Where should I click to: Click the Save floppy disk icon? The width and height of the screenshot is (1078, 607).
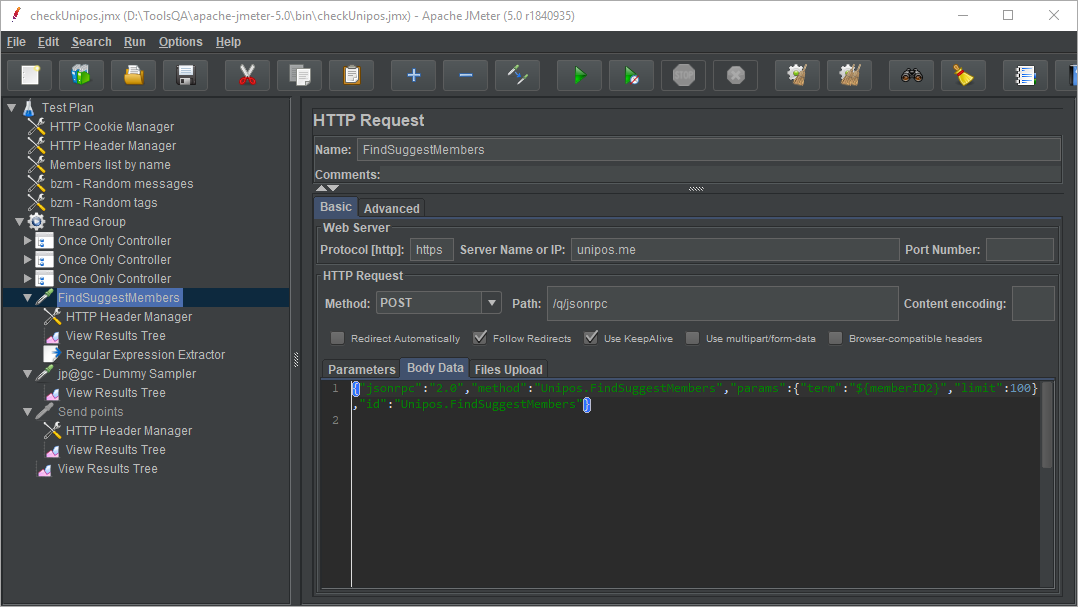coord(185,76)
